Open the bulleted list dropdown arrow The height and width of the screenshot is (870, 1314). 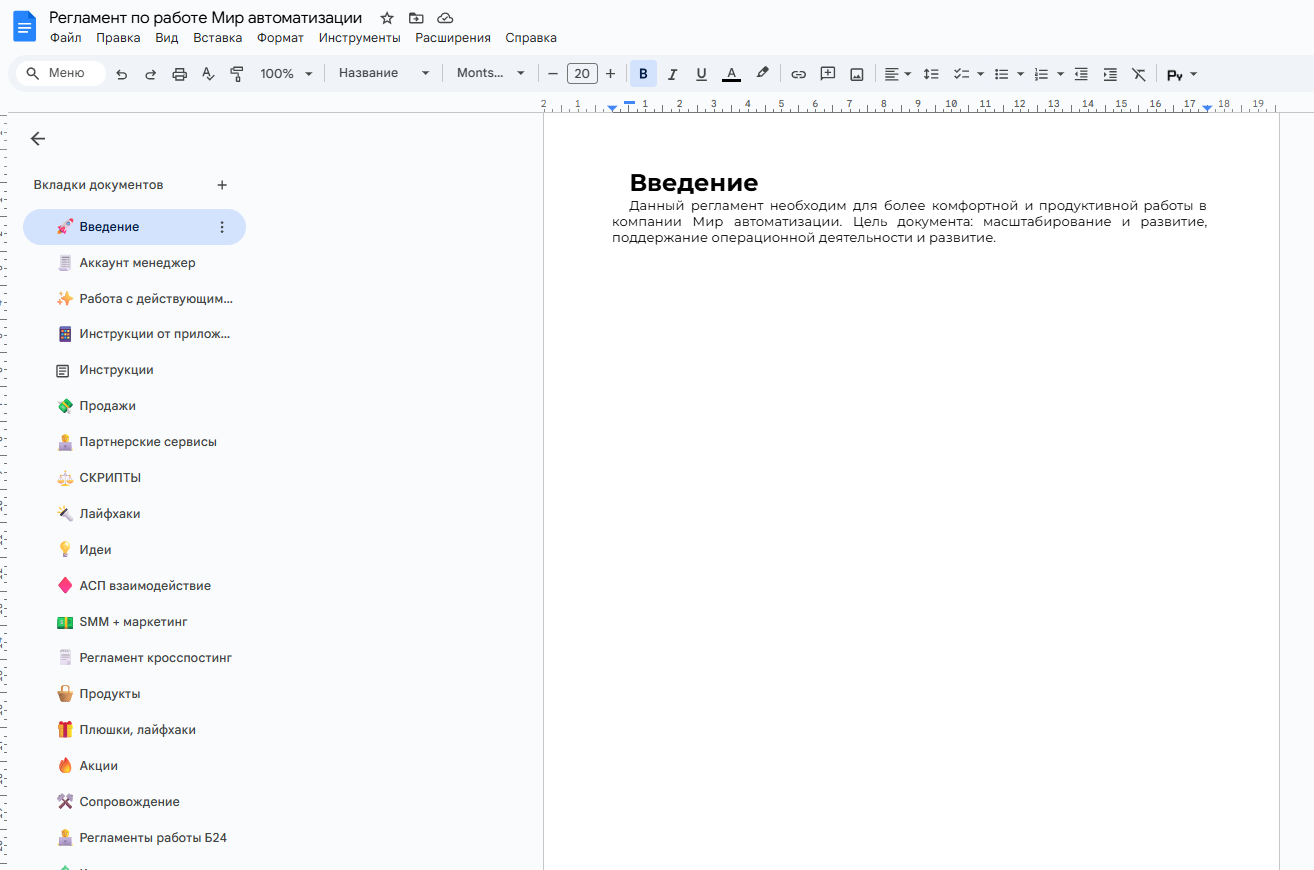(1020, 74)
